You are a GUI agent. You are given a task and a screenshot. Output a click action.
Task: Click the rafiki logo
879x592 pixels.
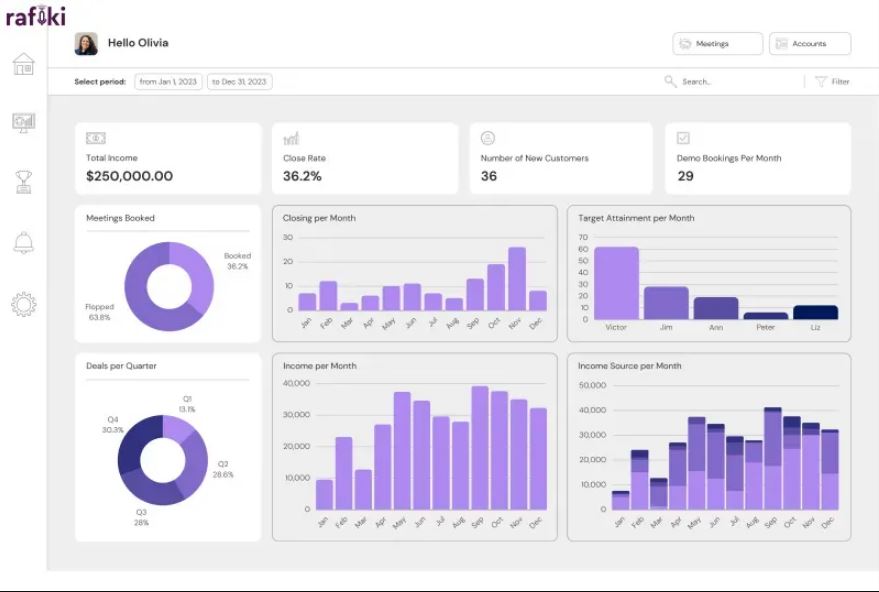click(35, 16)
